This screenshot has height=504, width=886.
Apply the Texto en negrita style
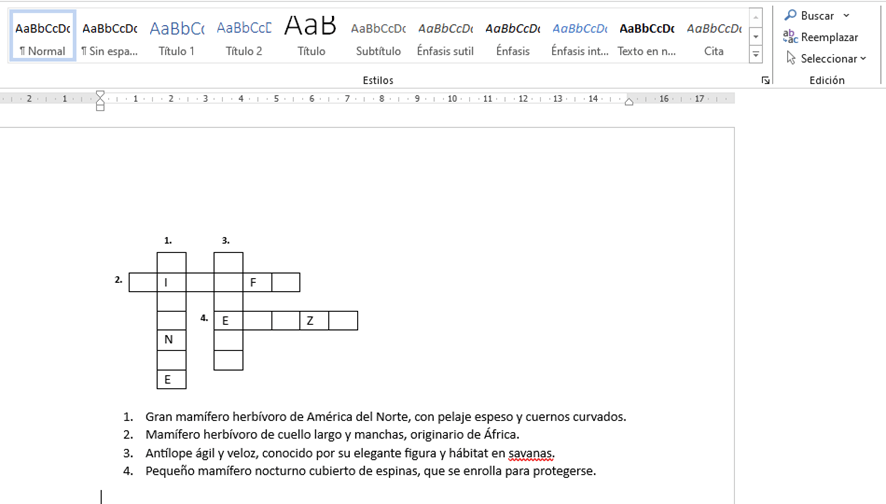coord(647,36)
